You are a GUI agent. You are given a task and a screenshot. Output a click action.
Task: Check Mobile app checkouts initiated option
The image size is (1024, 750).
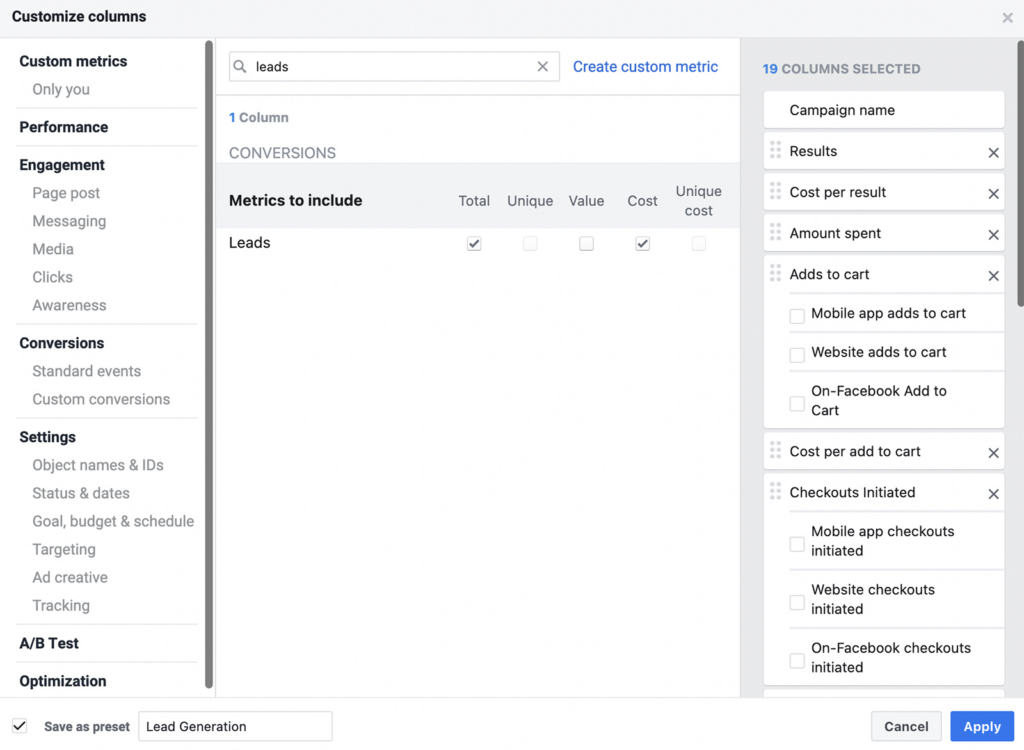(797, 544)
